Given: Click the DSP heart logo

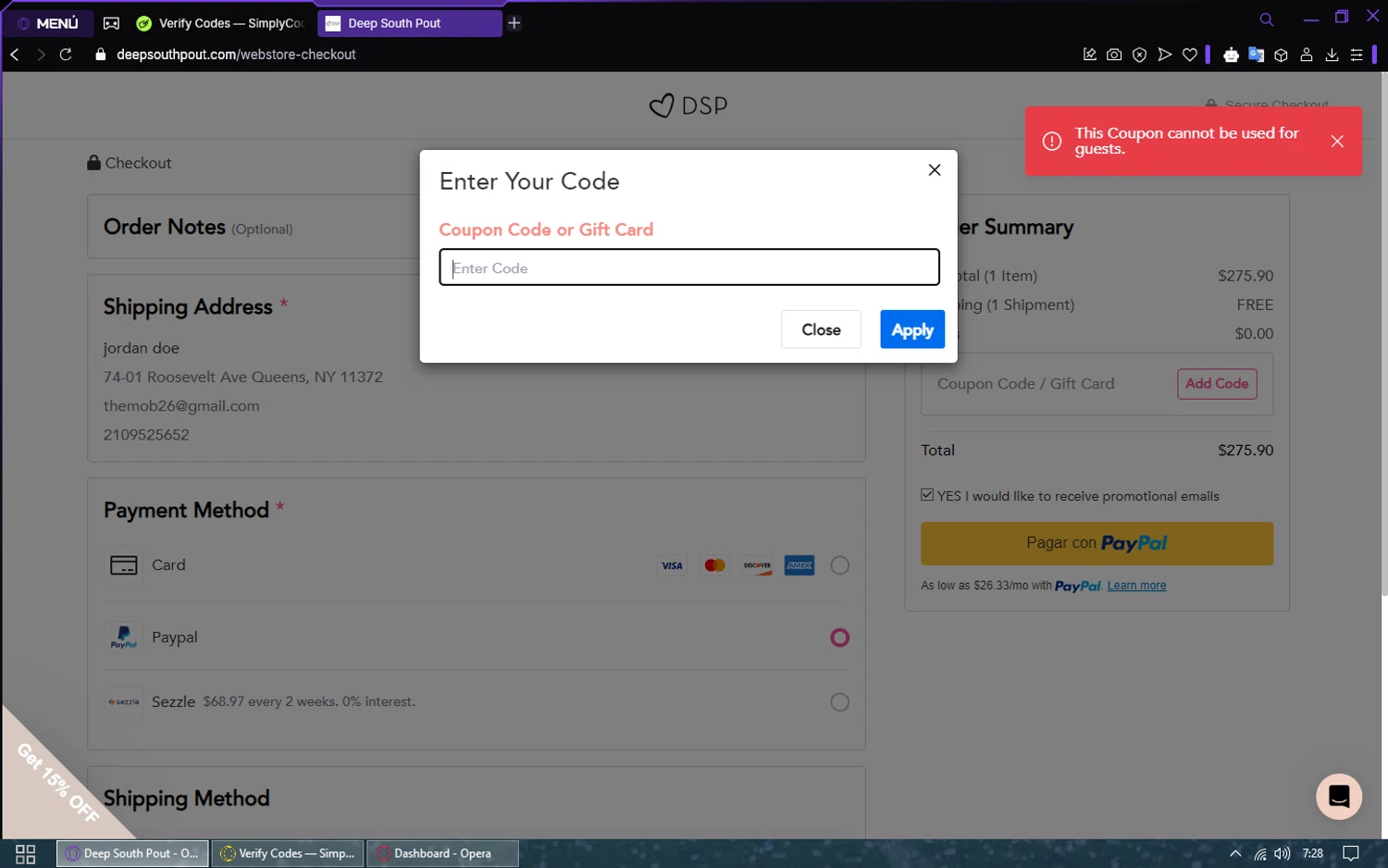Looking at the screenshot, I should click(688, 105).
